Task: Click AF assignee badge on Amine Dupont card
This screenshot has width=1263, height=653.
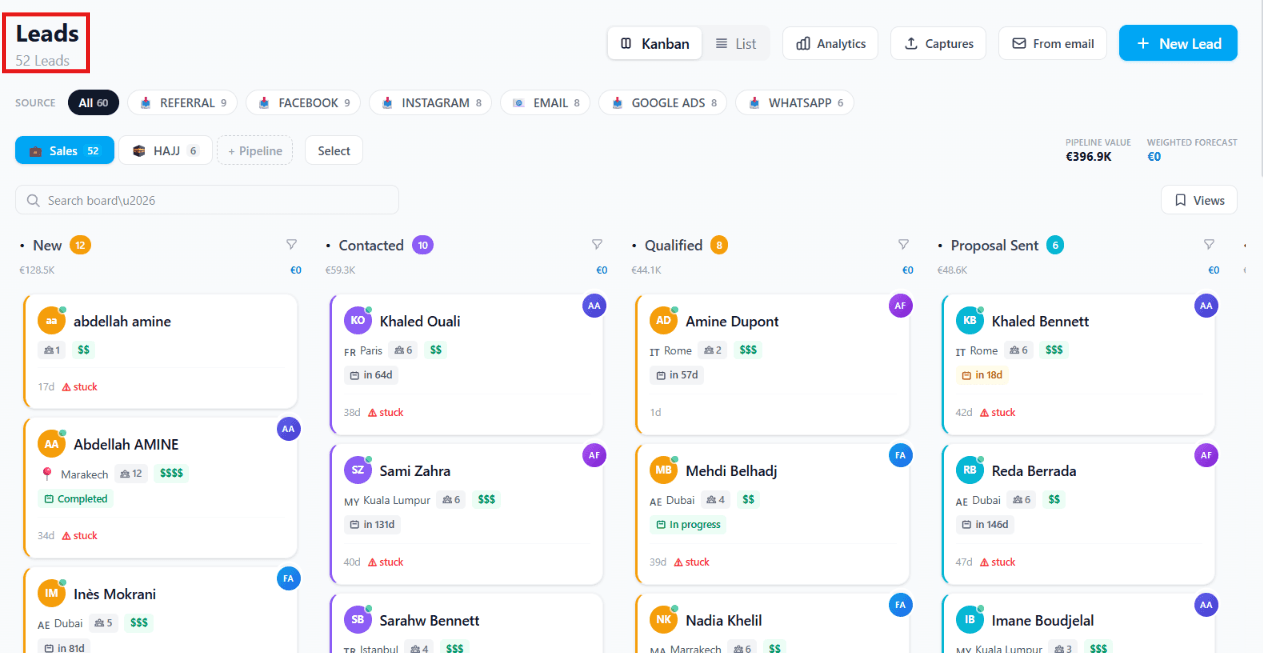Action: pos(901,306)
